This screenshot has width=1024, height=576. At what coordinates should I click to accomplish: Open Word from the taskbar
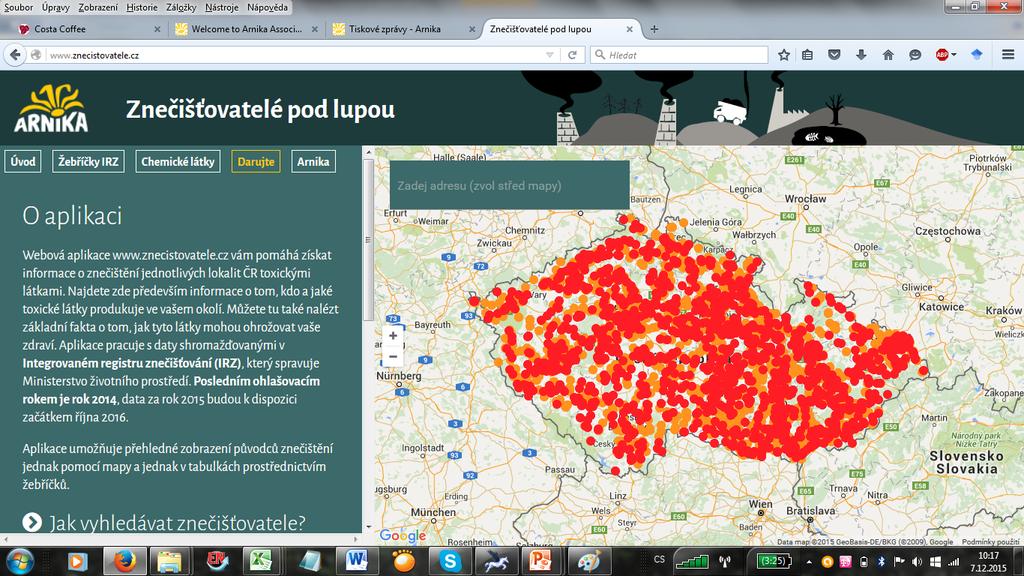pyautogui.click(x=357, y=561)
